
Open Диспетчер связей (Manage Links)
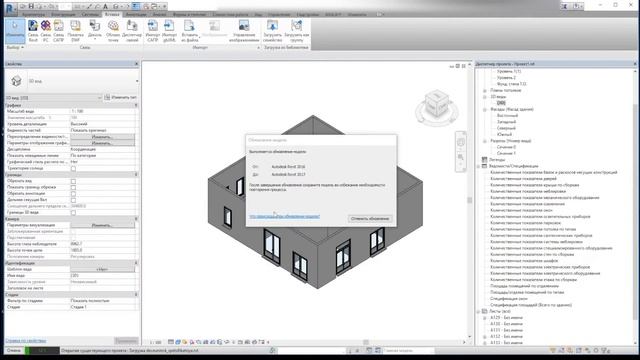click(x=132, y=31)
